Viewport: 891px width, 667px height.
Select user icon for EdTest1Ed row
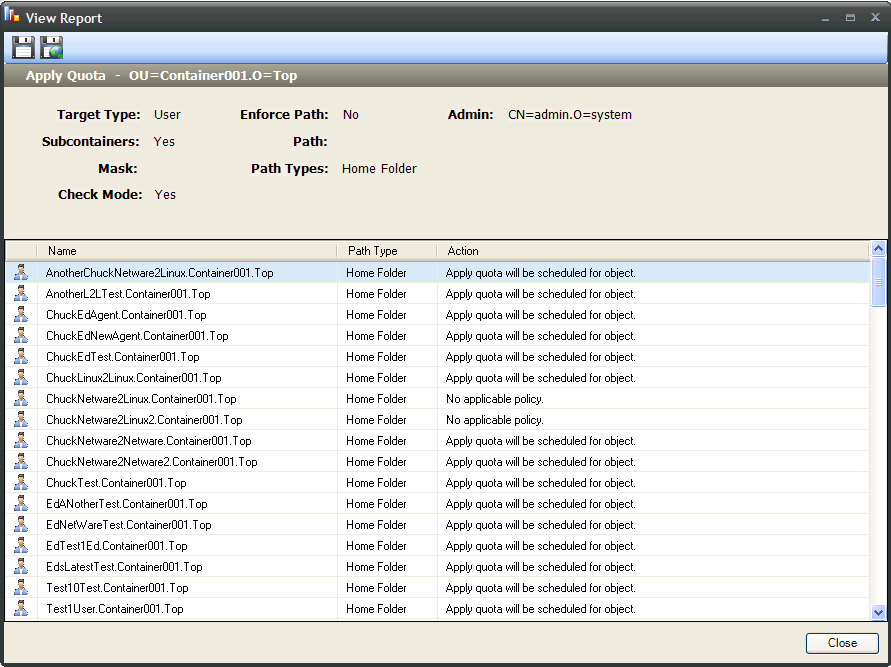pyautogui.click(x=21, y=546)
